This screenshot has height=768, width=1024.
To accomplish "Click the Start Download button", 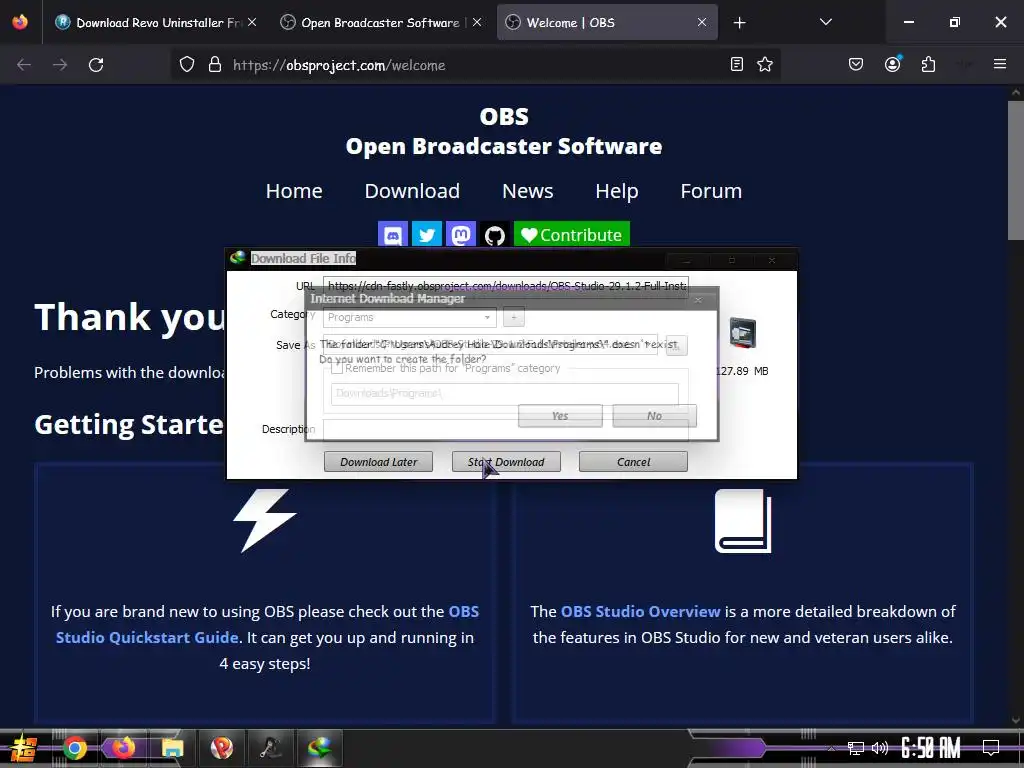I will (x=506, y=462).
